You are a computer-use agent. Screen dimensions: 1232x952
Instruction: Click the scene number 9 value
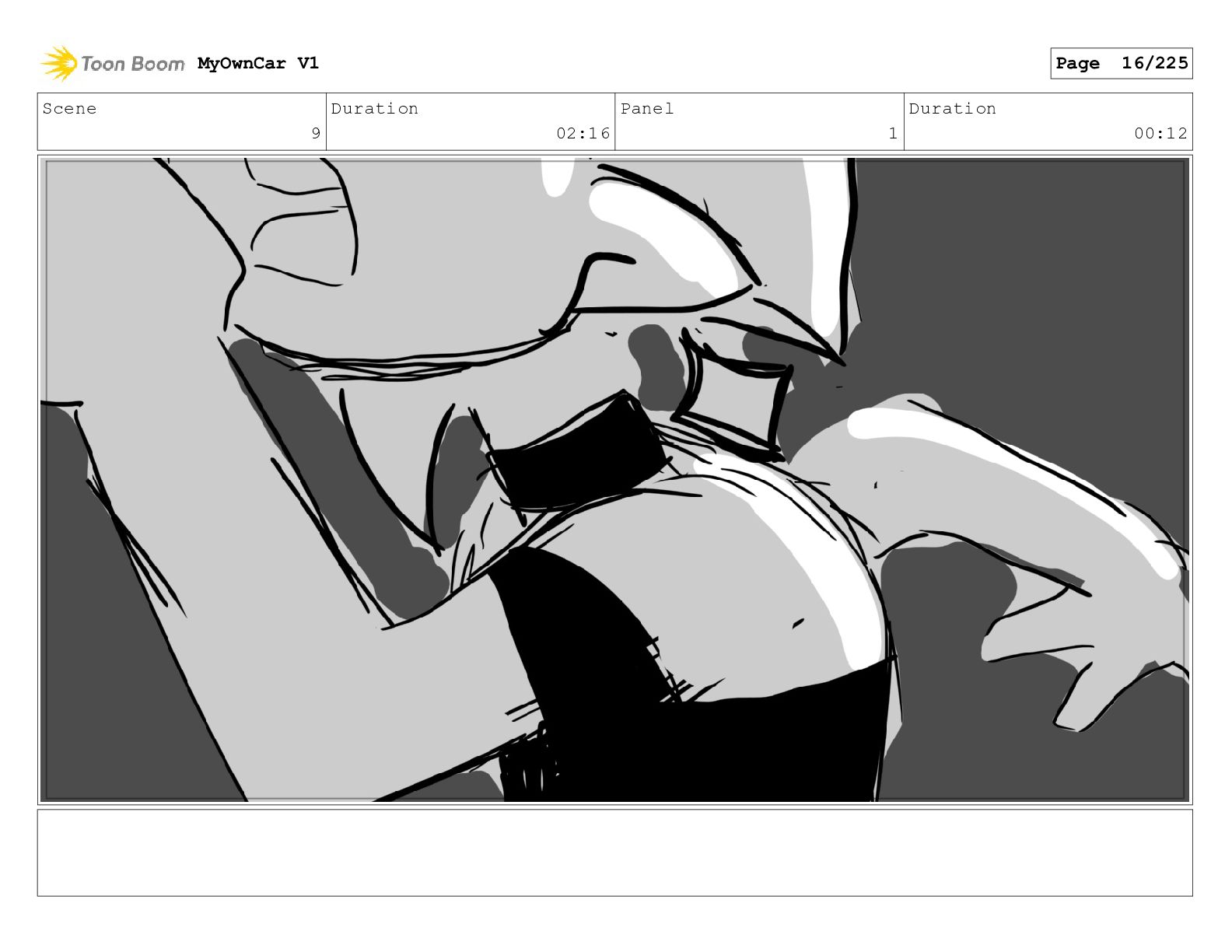(316, 133)
